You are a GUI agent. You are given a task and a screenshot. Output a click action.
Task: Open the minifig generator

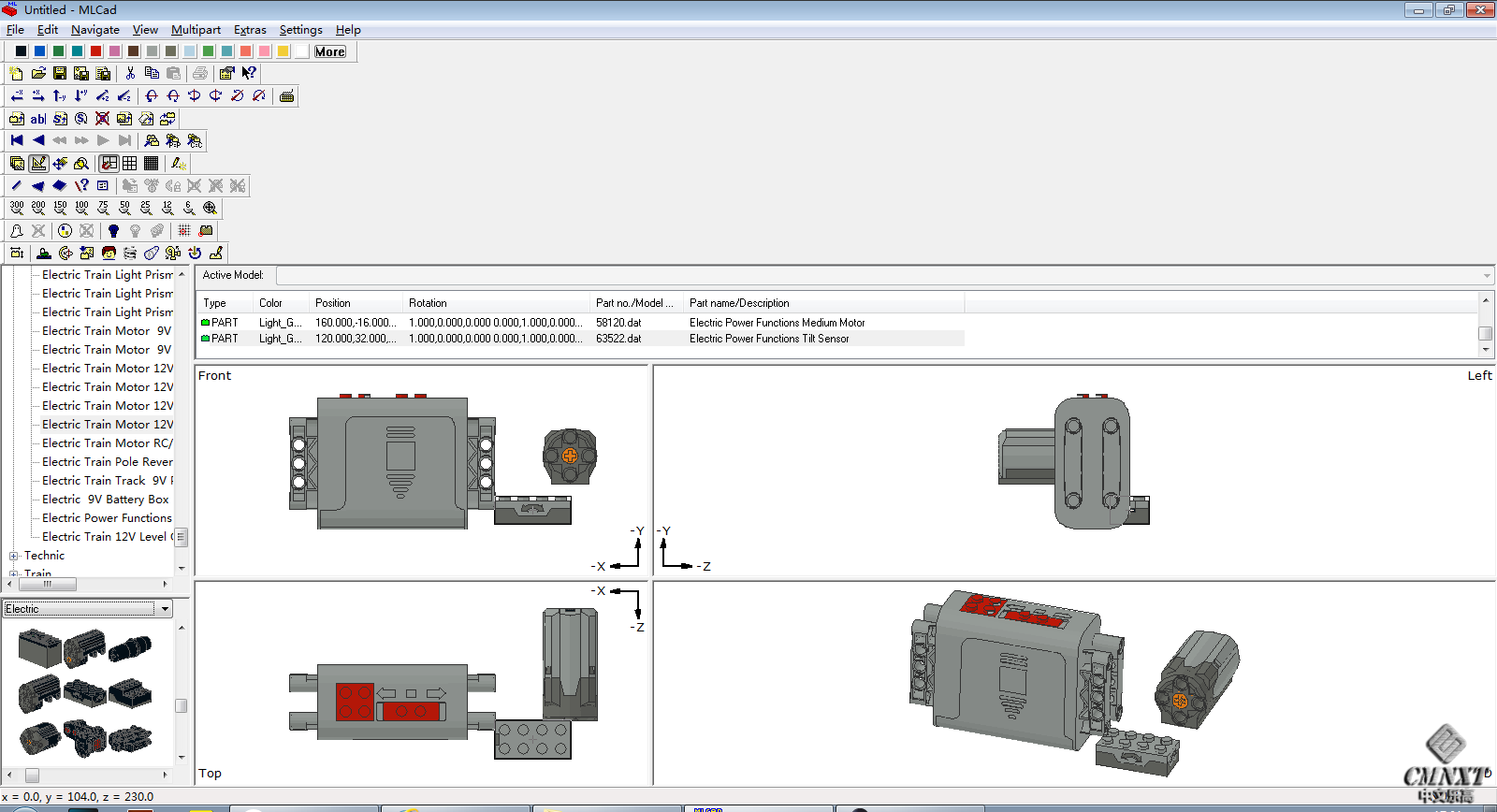109,253
